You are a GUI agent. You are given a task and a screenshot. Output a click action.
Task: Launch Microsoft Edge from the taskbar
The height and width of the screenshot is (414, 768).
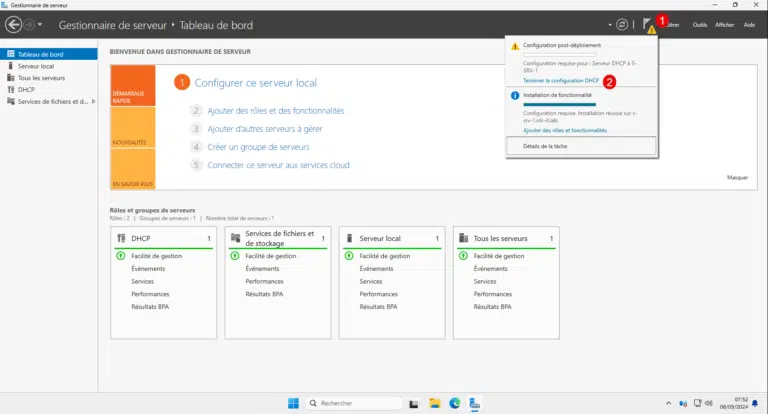pos(455,403)
